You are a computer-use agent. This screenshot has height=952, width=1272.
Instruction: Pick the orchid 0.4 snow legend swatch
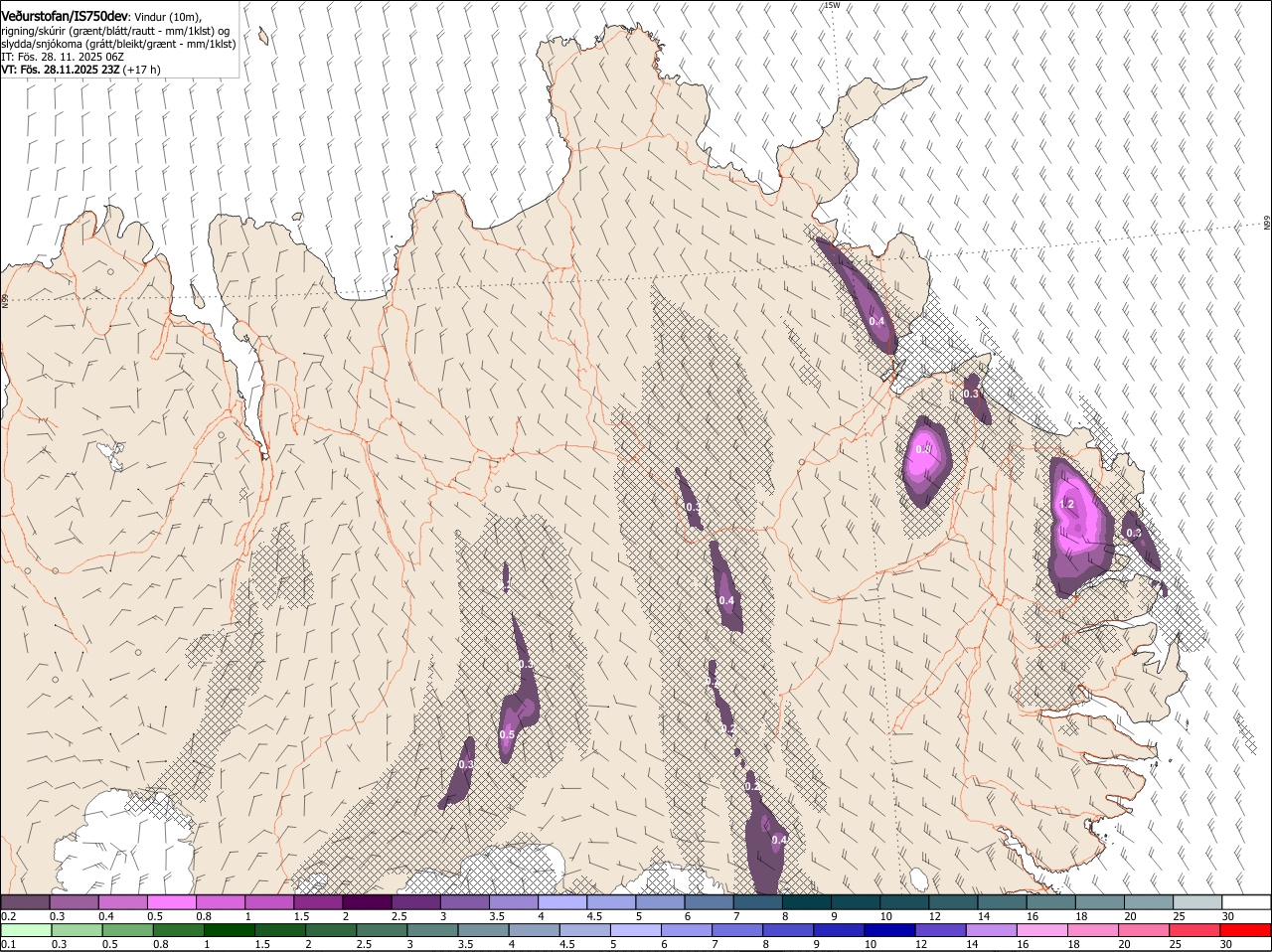(123, 901)
